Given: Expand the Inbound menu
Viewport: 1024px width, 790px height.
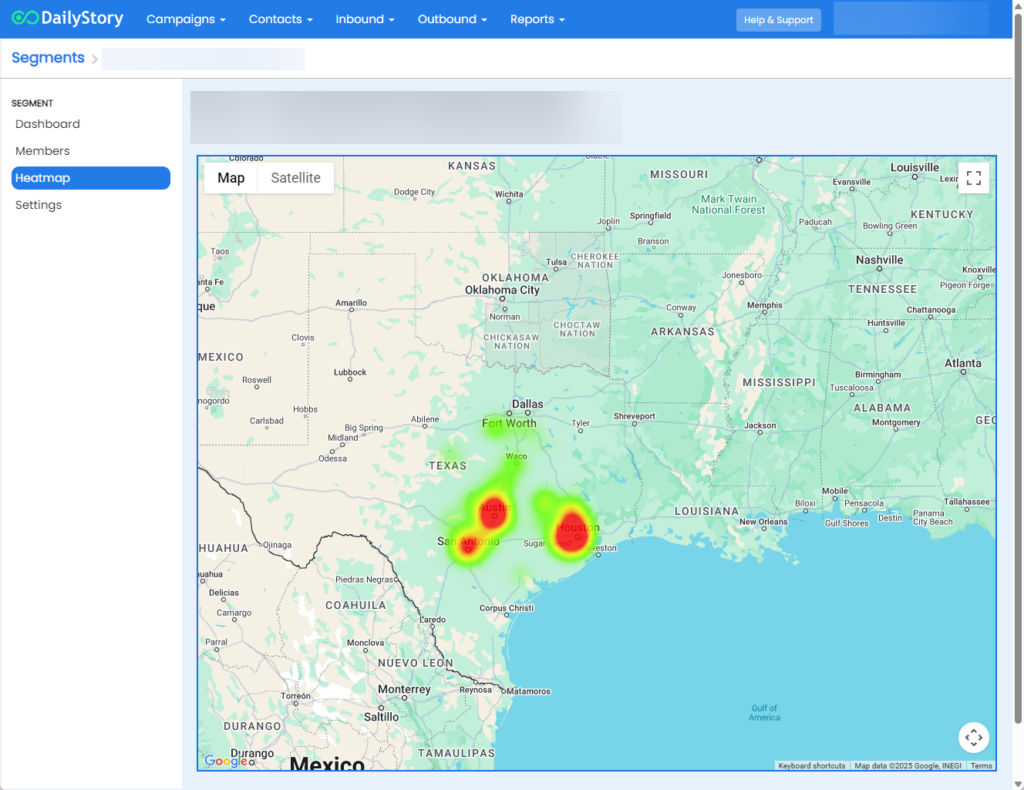Looking at the screenshot, I should coord(365,19).
